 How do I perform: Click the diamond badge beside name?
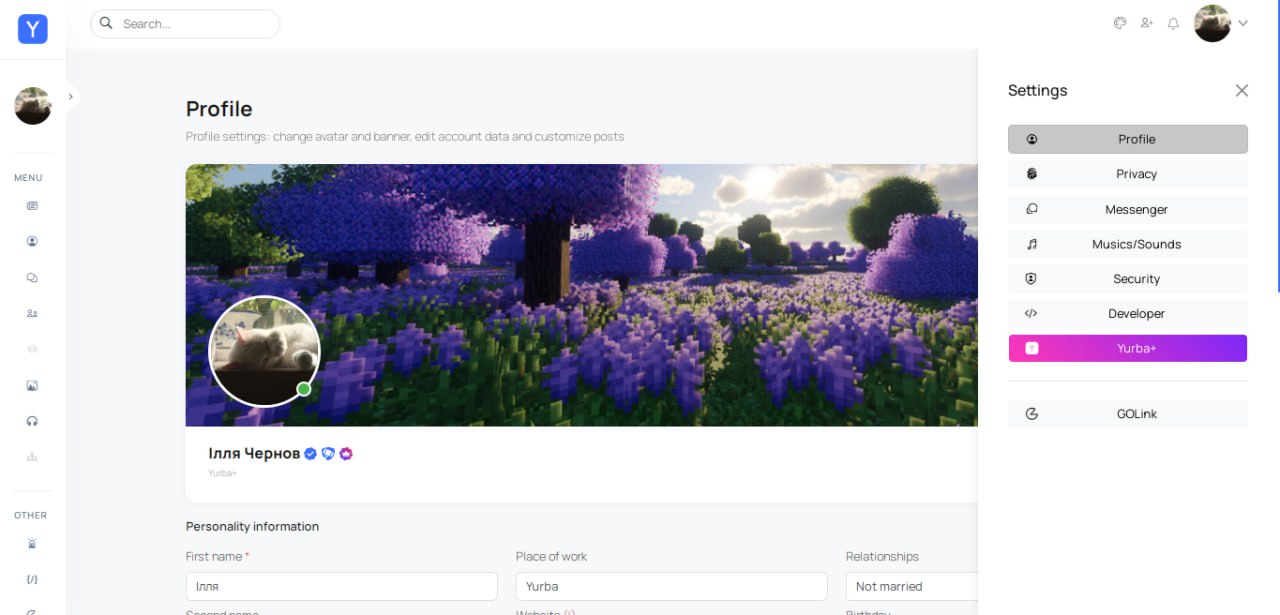pos(328,454)
